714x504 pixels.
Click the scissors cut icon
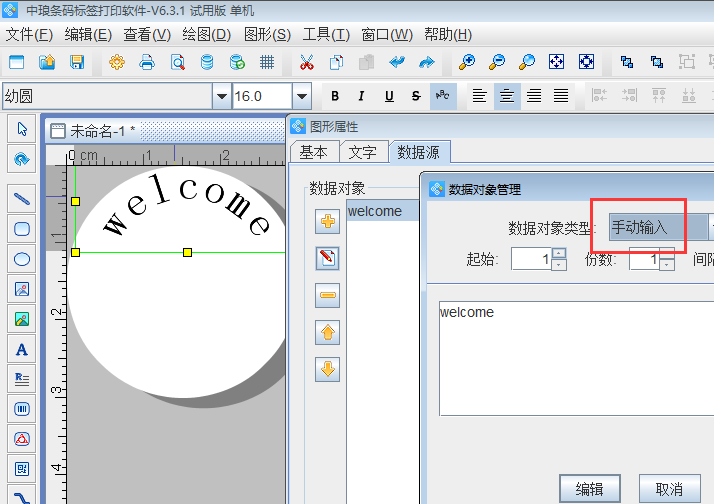[307, 62]
